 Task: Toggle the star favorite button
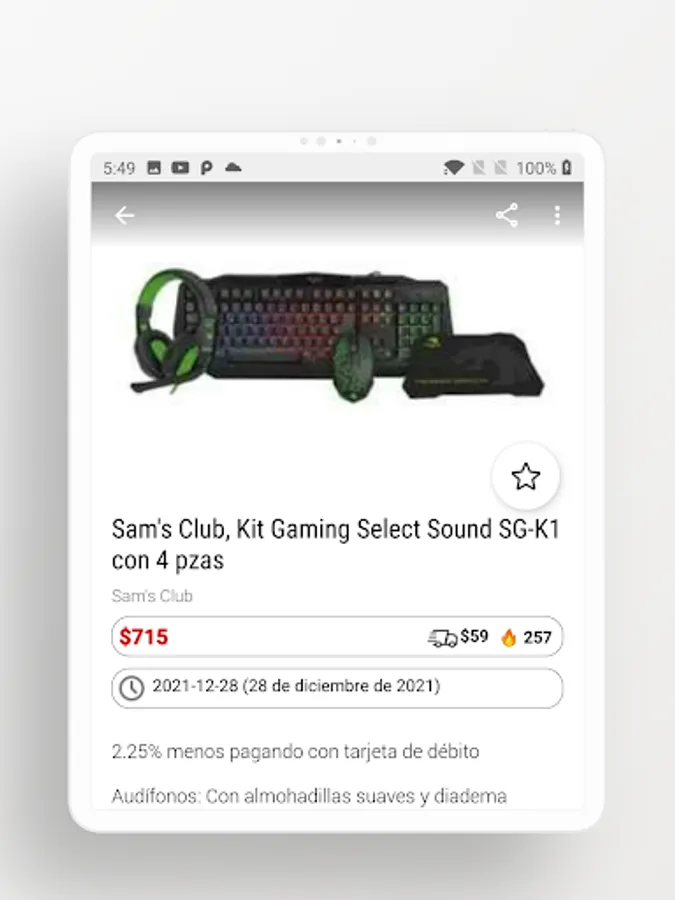[x=526, y=476]
